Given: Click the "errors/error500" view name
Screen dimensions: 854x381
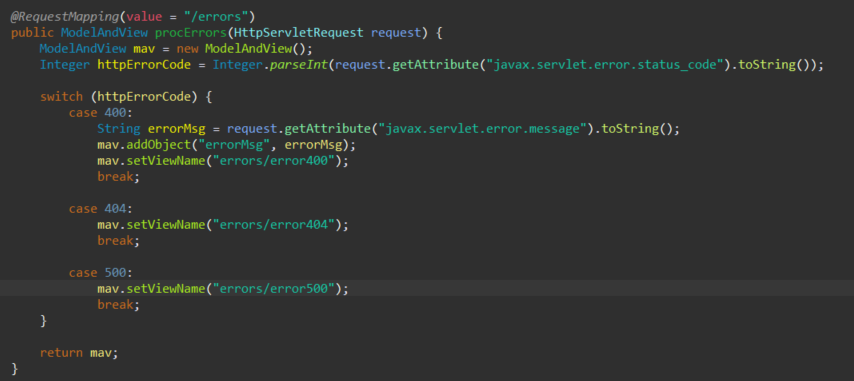Looking at the screenshot, I should tap(273, 288).
